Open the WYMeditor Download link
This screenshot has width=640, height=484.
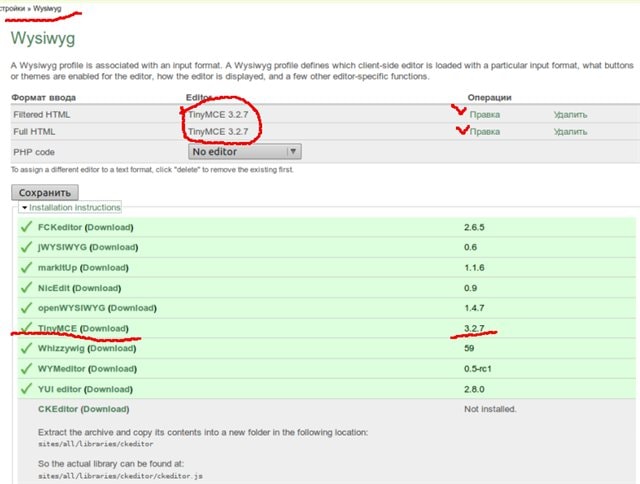coord(113,369)
